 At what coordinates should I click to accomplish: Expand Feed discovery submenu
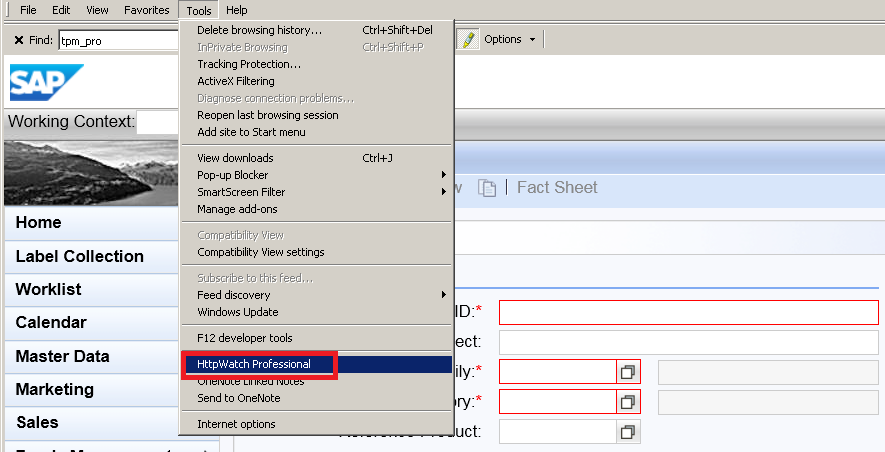click(x=316, y=295)
